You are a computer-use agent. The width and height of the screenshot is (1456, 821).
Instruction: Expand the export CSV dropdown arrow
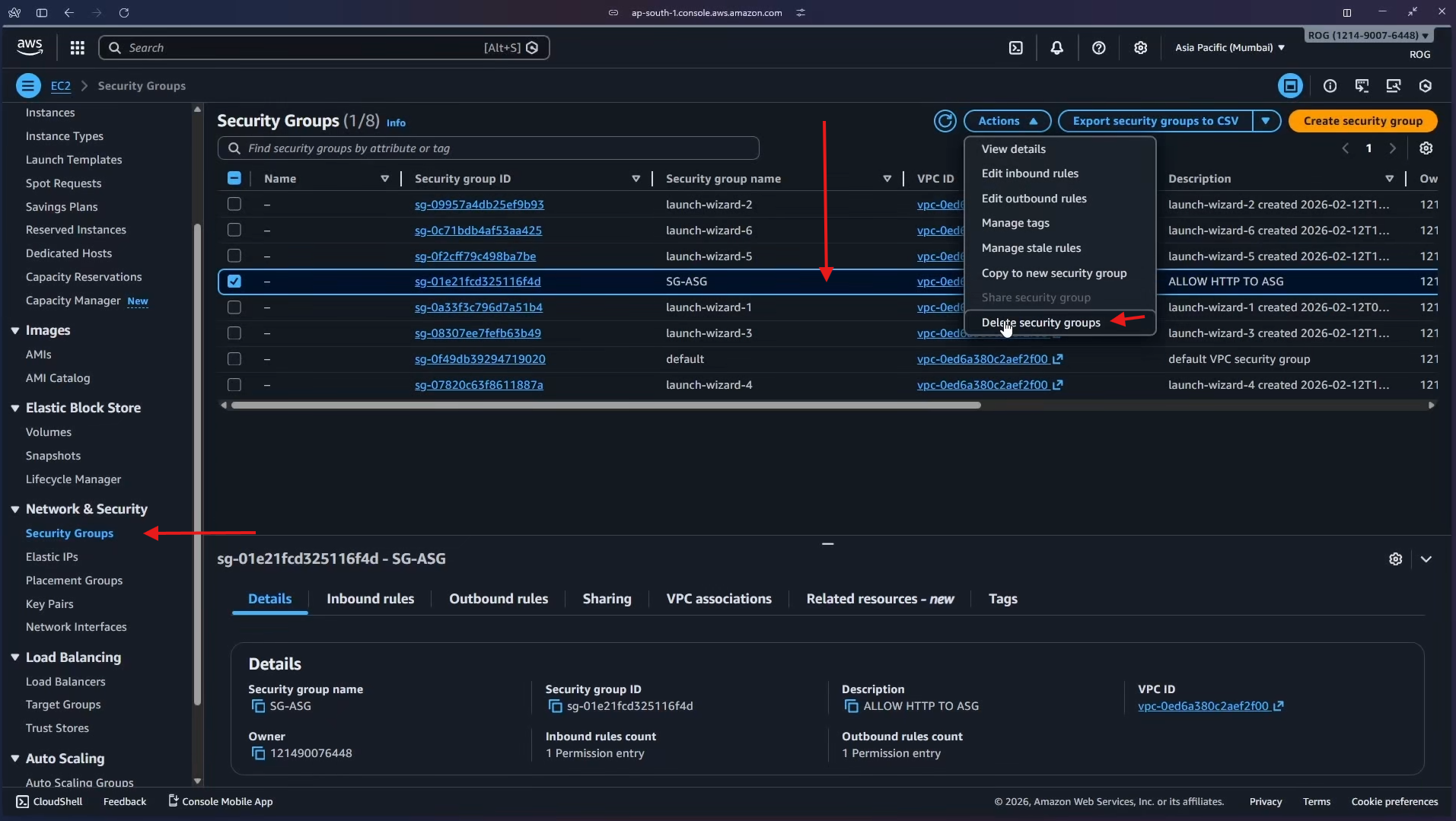1266,121
